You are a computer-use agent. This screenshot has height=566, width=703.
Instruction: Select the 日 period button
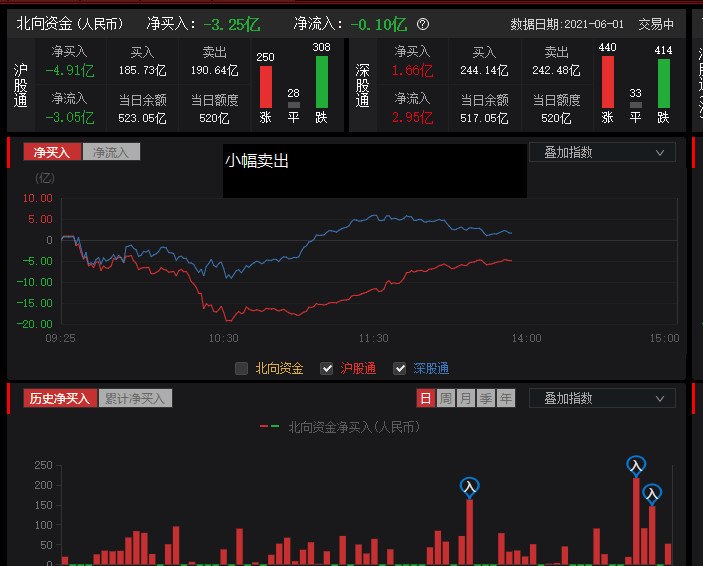[x=425, y=398]
